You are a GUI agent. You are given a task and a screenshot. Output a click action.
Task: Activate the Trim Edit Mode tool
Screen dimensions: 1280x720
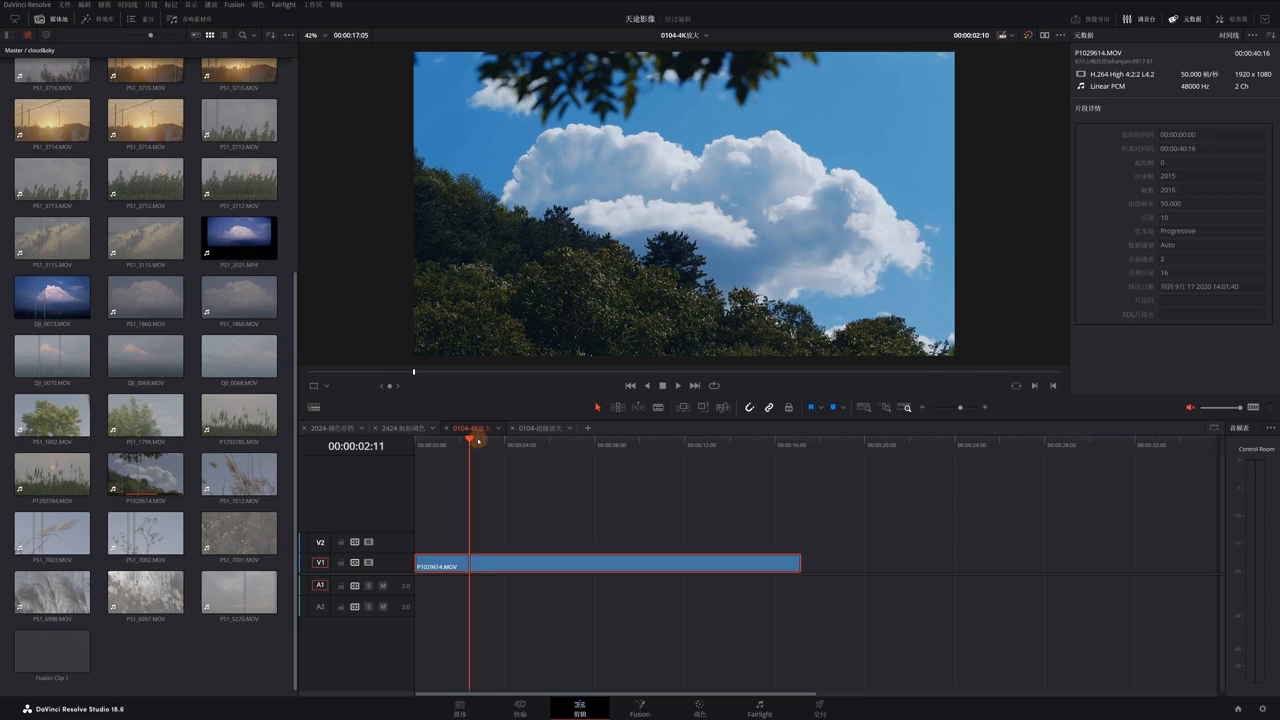pos(618,407)
